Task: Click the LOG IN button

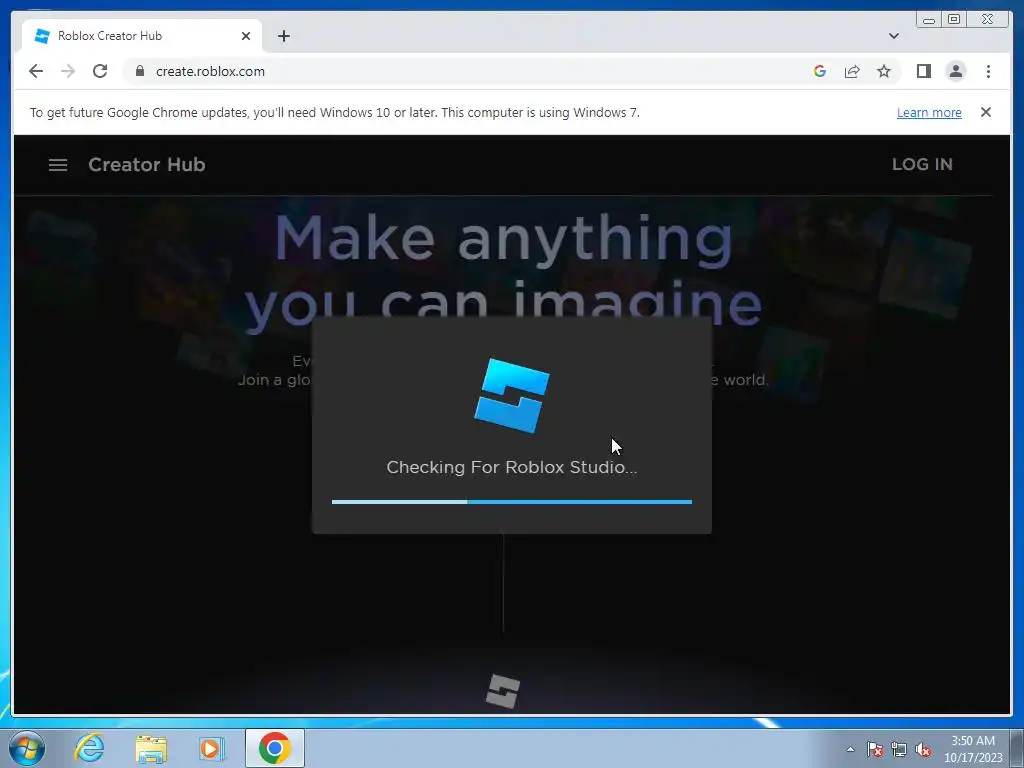Action: point(922,165)
